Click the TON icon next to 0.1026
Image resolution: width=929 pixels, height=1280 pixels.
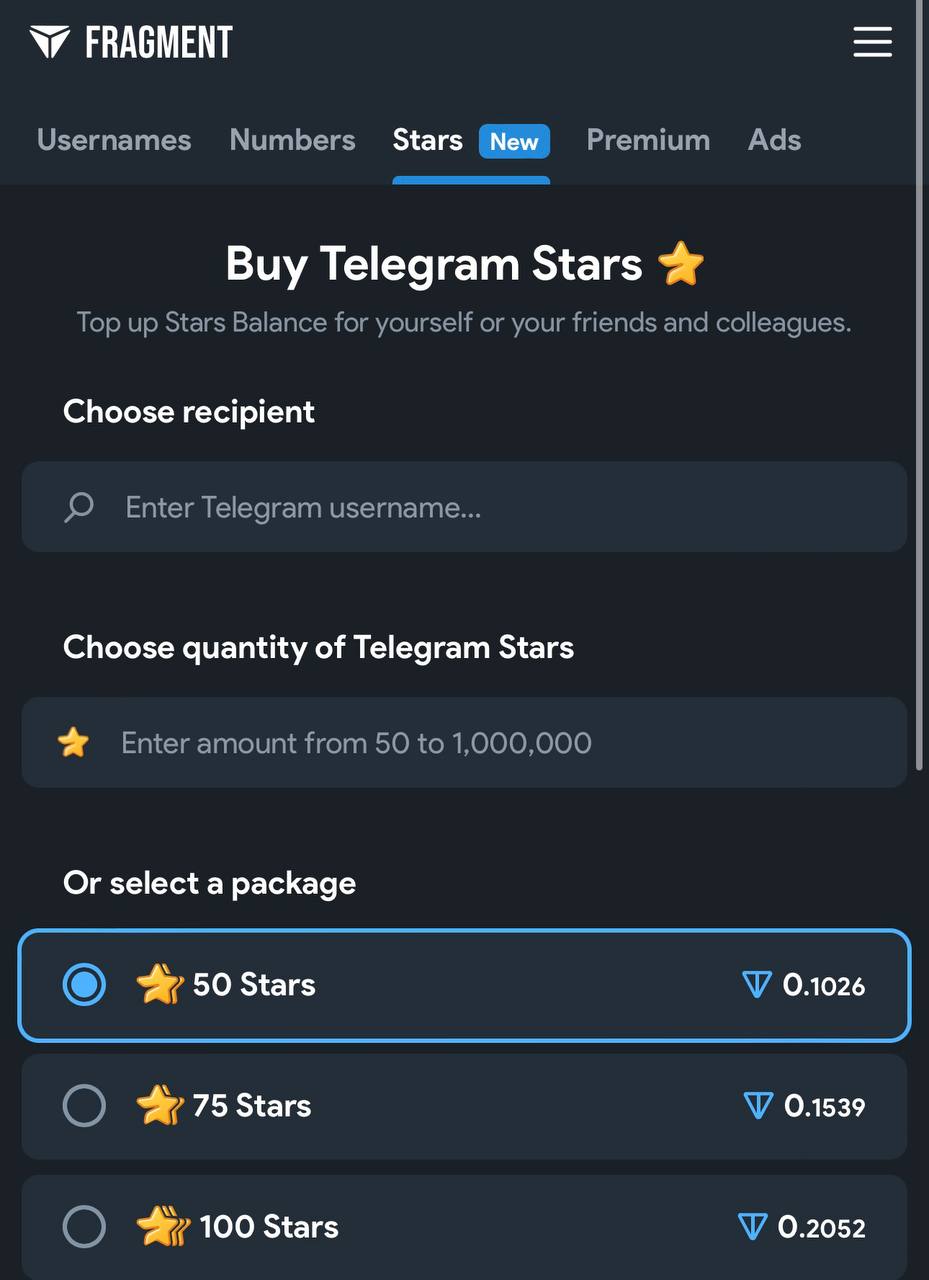point(757,985)
